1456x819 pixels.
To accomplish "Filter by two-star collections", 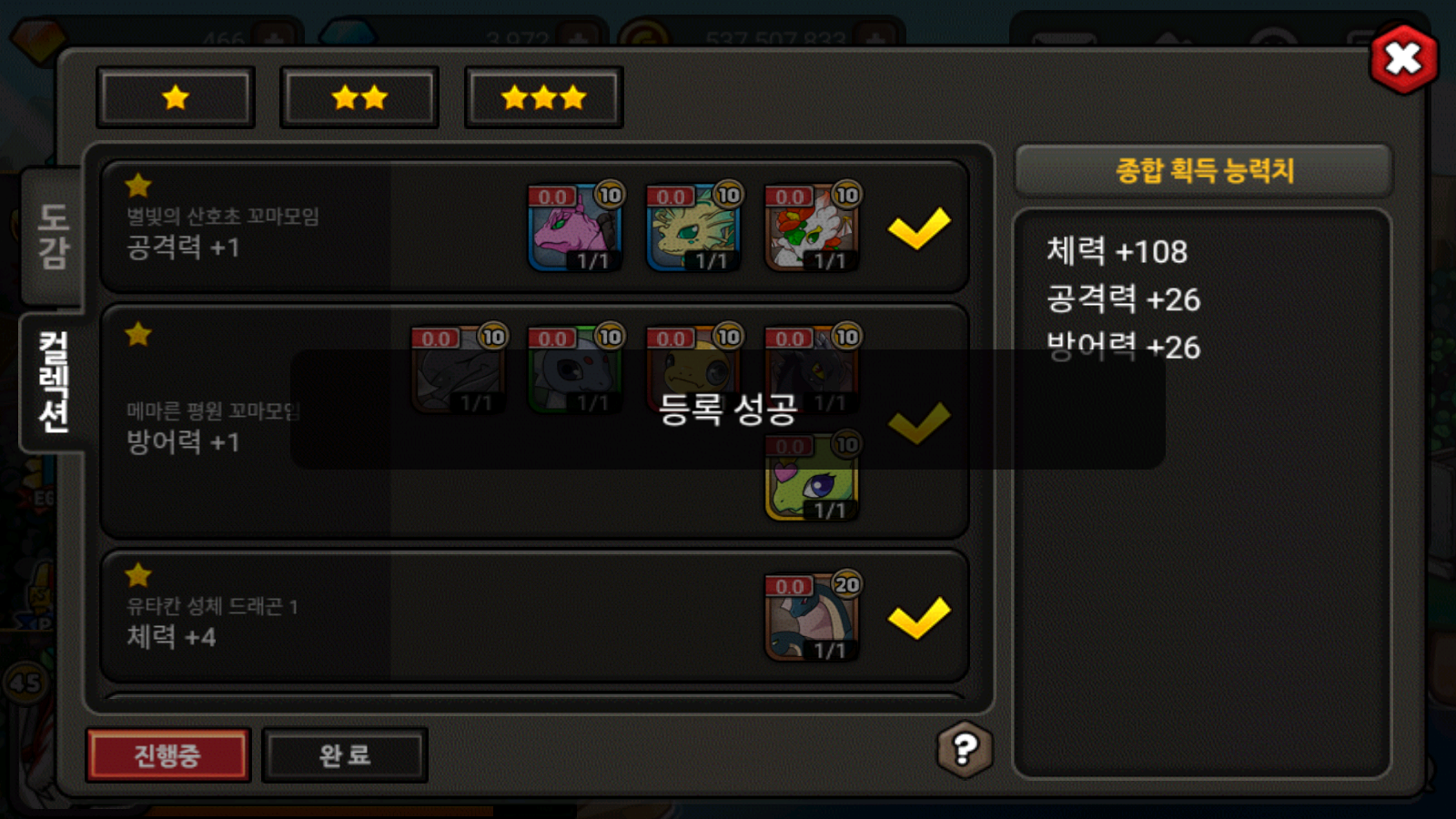I will [x=359, y=97].
